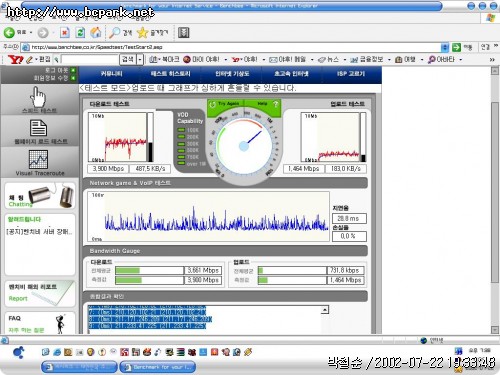Expand the address bar dropdown arrow

(x=445, y=47)
